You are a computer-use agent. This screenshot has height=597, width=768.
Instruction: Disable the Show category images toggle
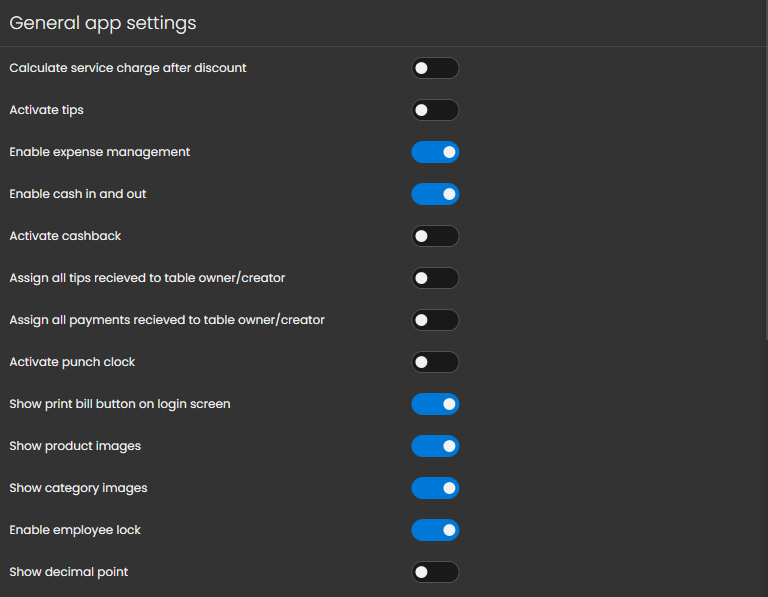435,488
